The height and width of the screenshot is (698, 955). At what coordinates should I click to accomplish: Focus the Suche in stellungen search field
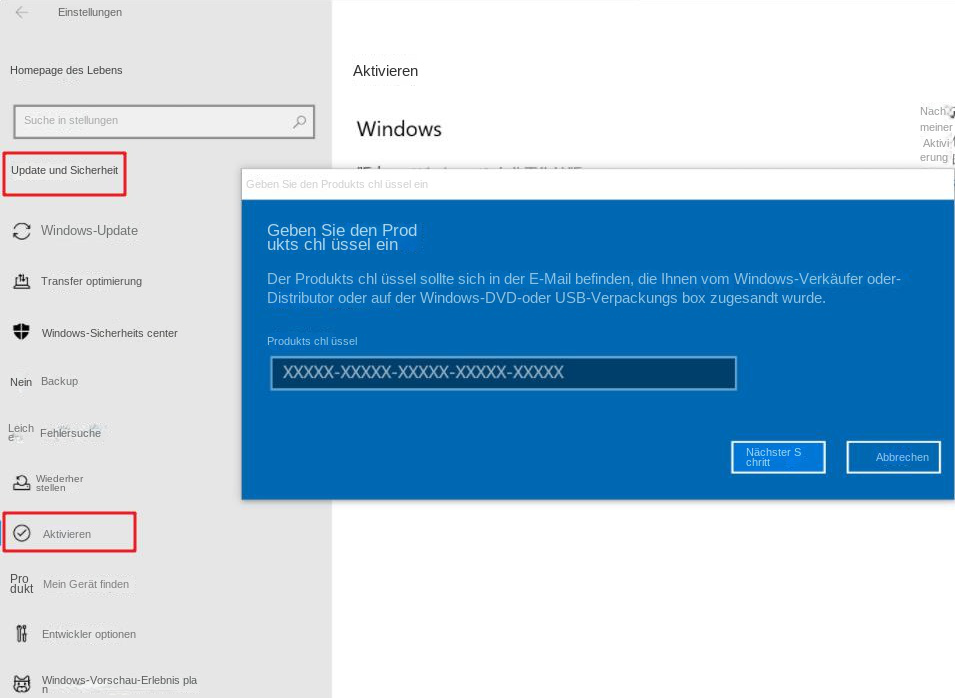click(x=164, y=121)
